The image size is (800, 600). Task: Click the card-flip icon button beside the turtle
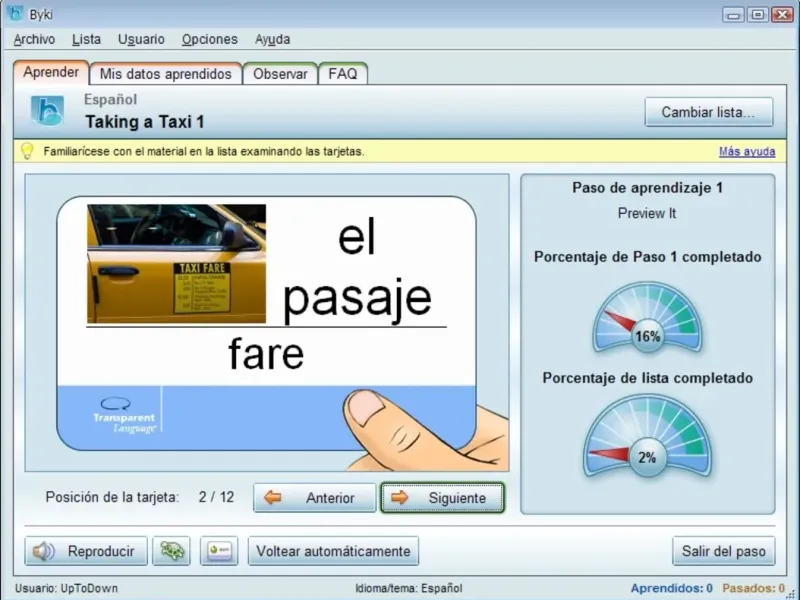219,551
